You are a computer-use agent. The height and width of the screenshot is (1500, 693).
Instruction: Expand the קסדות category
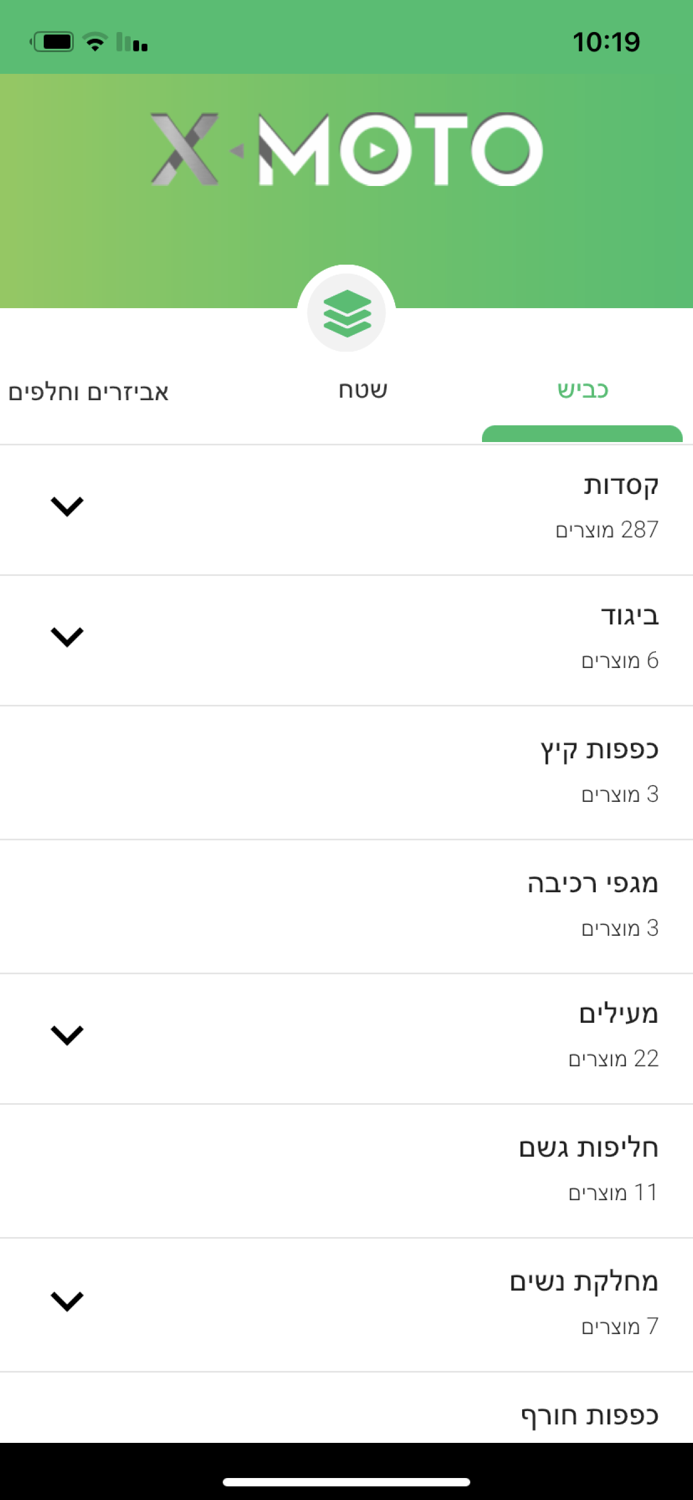pyautogui.click(x=67, y=506)
